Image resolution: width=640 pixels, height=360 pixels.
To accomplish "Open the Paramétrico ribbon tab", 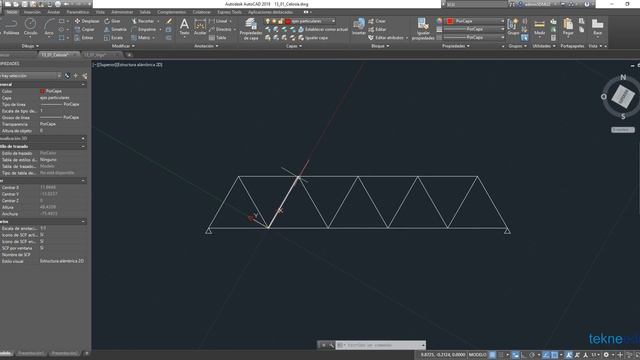I will [x=78, y=12].
